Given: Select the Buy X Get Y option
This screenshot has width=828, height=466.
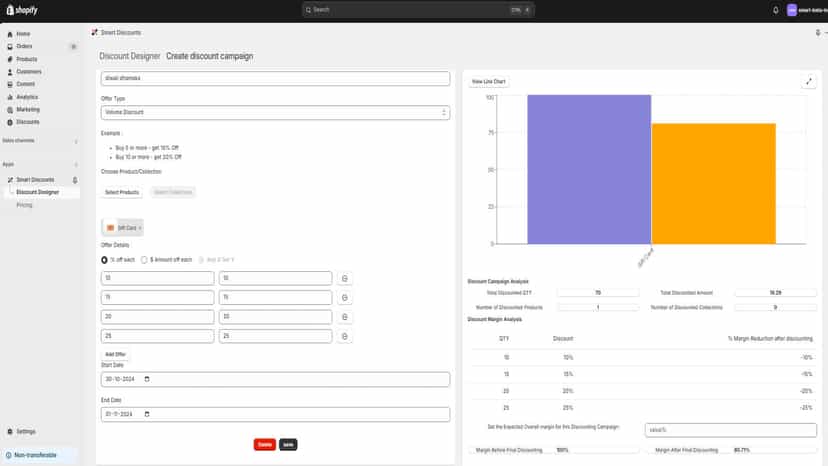Looking at the screenshot, I should [x=201, y=260].
